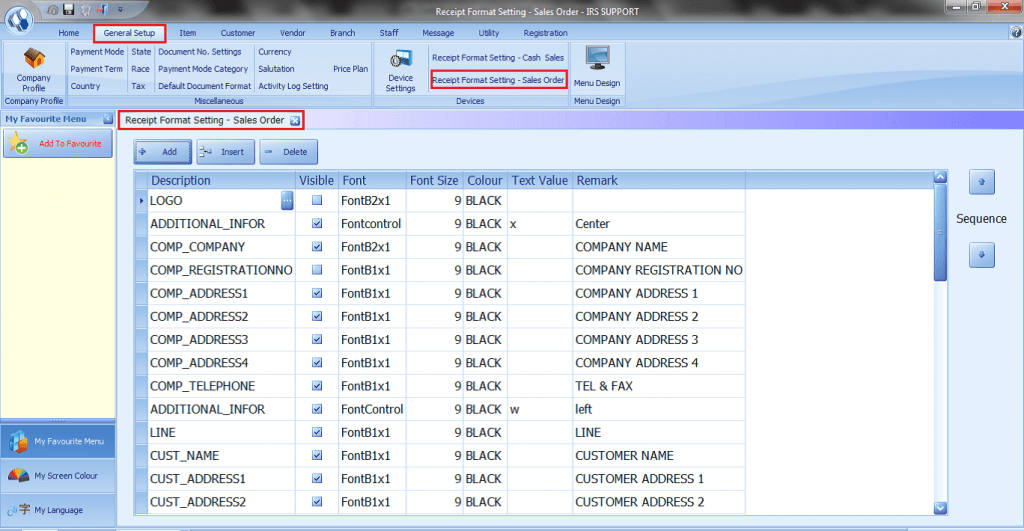Move sequence down with the down arrow
Viewport: 1024px width, 531px height.
pyautogui.click(x=982, y=255)
